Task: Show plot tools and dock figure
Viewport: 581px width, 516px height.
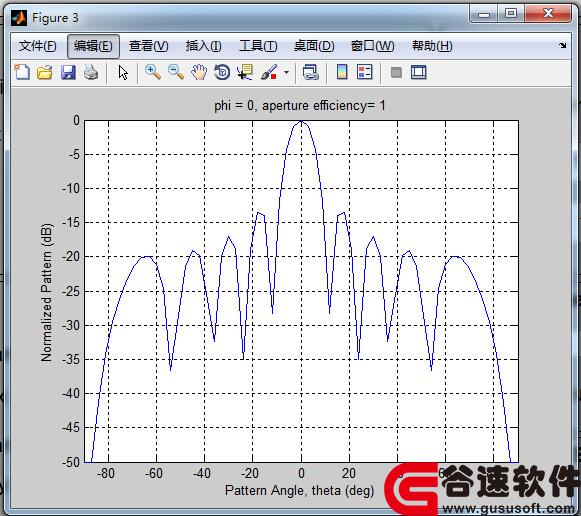Action: point(419,72)
